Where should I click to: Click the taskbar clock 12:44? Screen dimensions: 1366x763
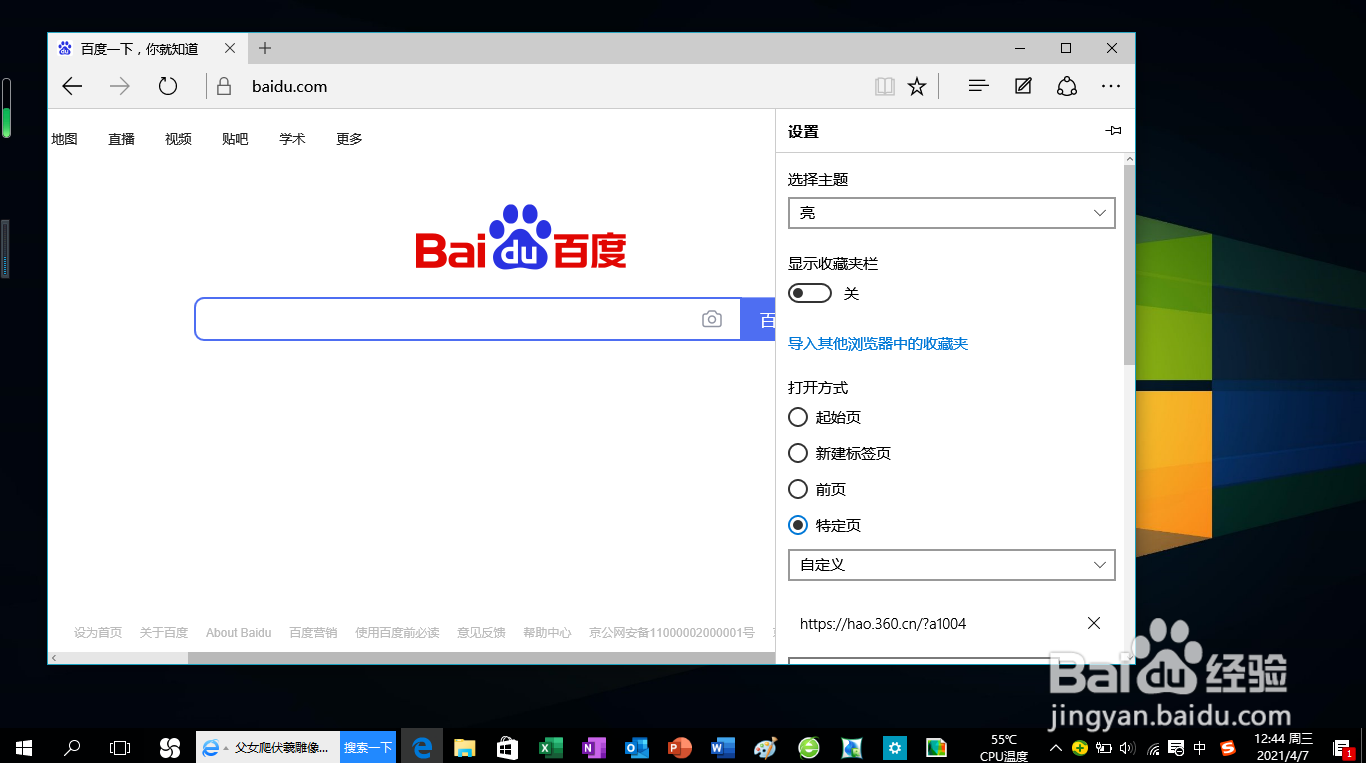click(1282, 747)
